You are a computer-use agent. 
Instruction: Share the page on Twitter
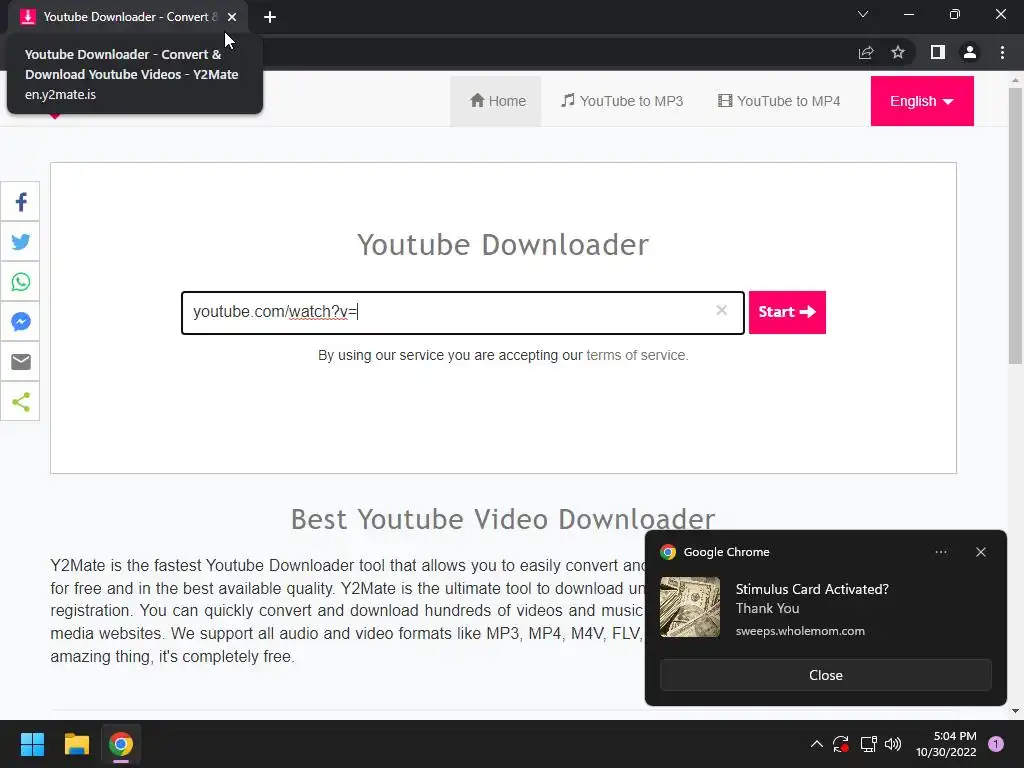[20, 242]
